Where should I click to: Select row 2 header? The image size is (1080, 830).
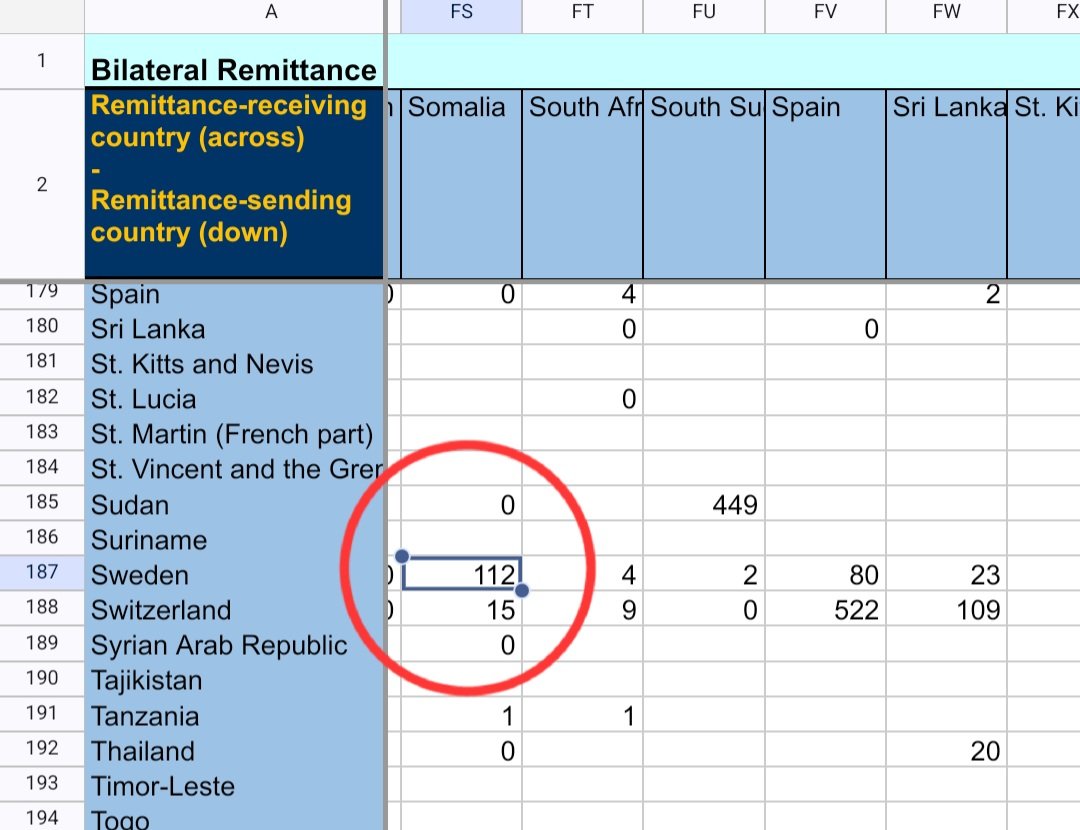pos(42,184)
